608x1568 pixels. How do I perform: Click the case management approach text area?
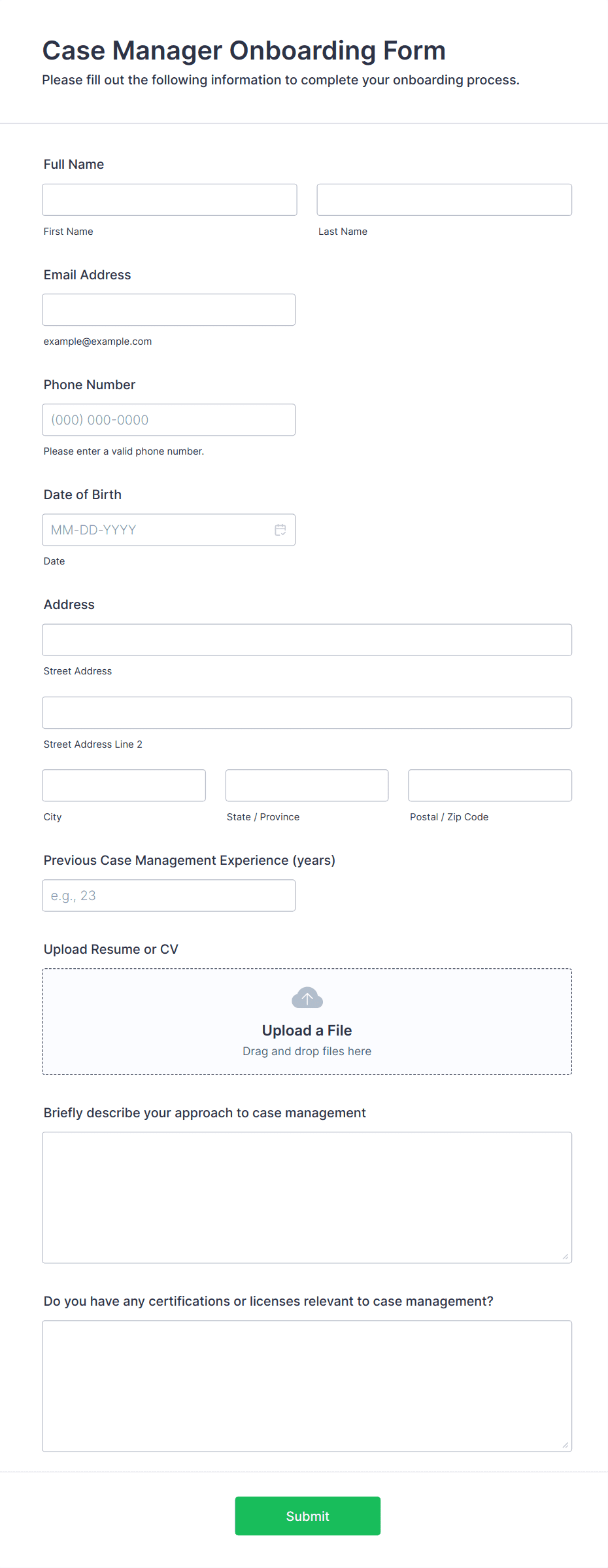point(307,1197)
